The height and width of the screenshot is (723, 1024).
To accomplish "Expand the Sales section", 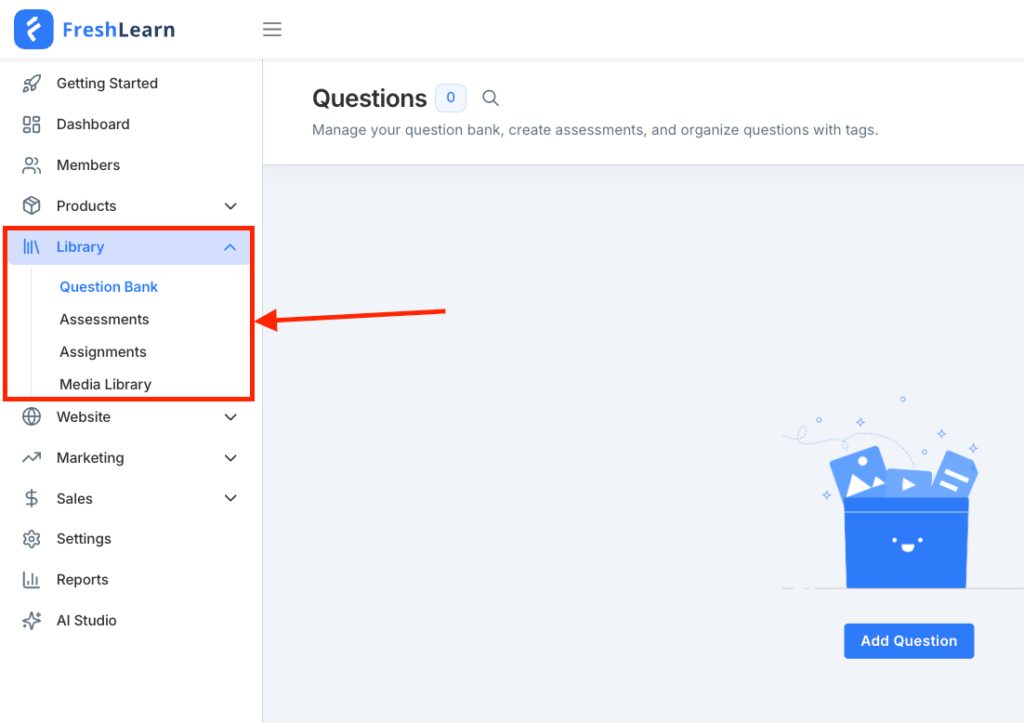I will click(x=231, y=498).
